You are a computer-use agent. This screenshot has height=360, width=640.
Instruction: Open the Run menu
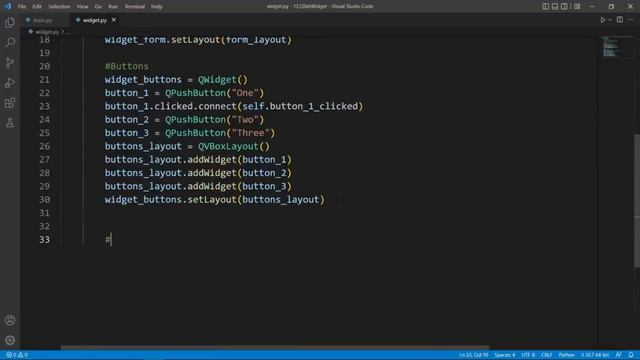tap(113, 7)
